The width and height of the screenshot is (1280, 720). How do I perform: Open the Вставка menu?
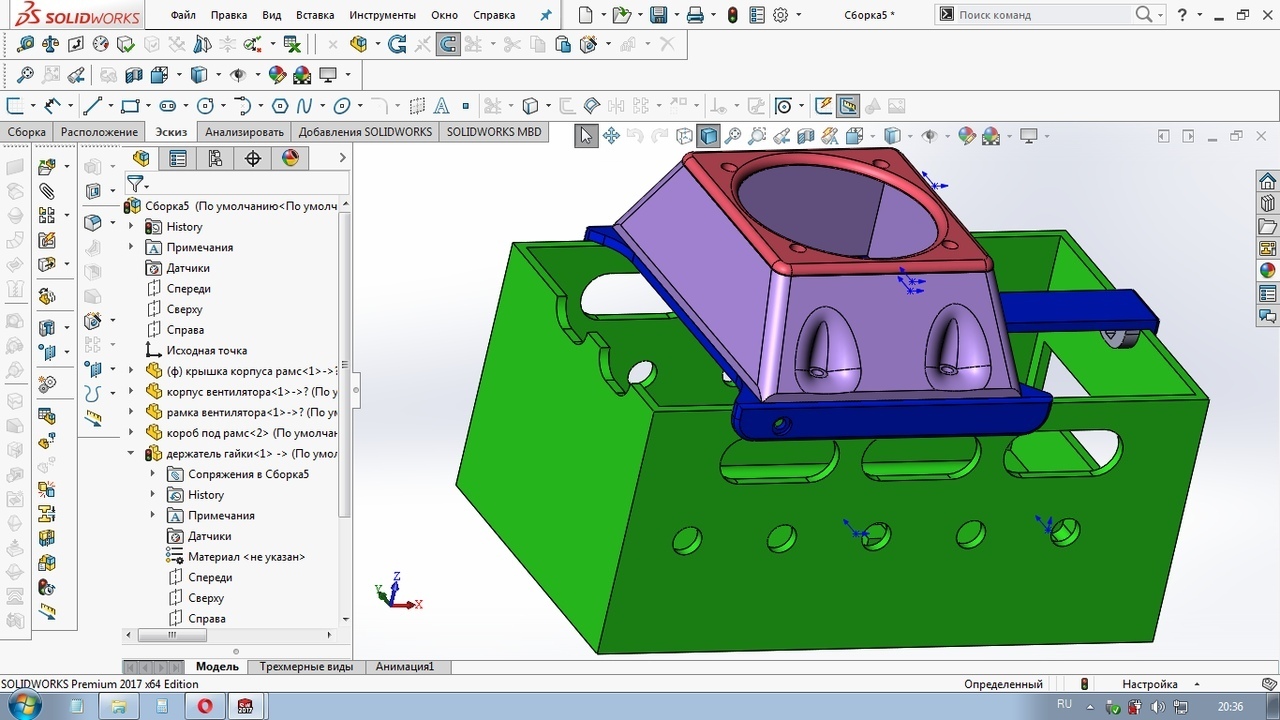315,15
